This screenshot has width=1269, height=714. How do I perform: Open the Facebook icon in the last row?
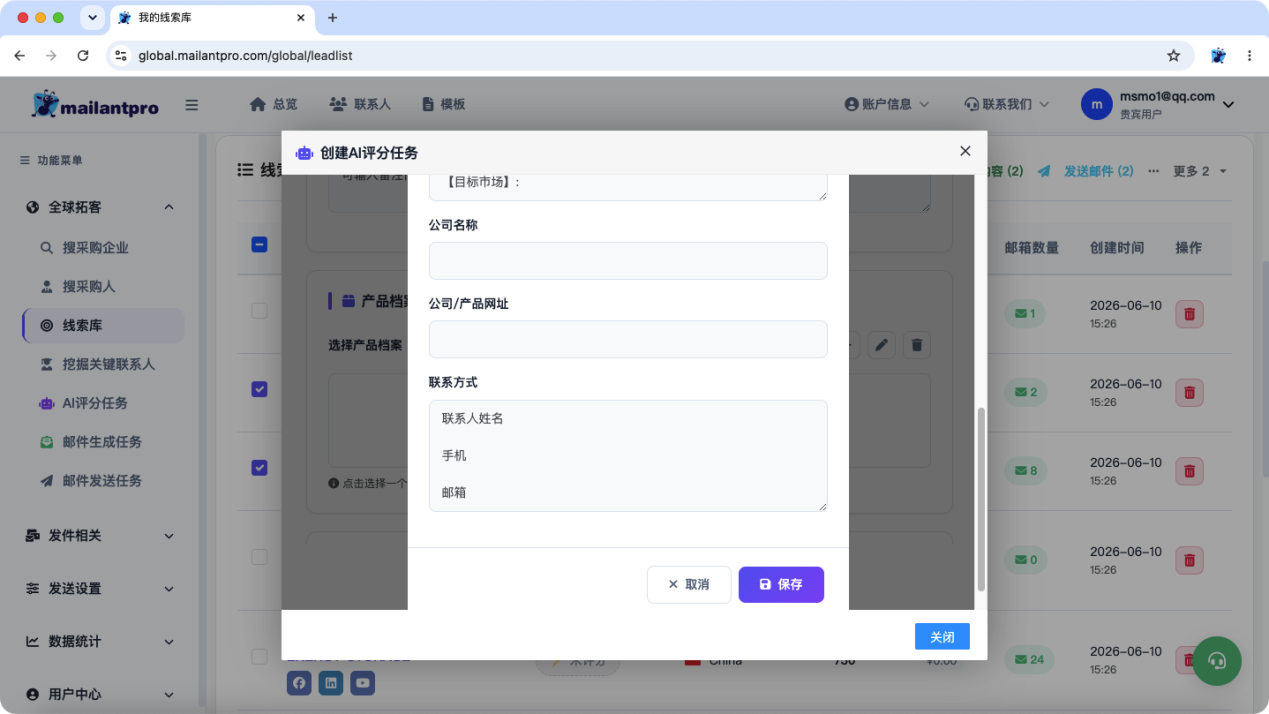tap(299, 683)
